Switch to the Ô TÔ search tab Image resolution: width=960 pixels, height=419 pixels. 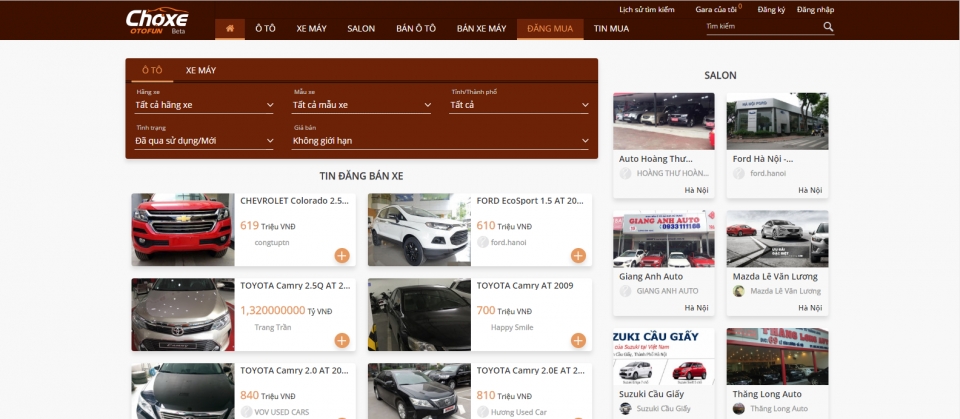point(152,70)
